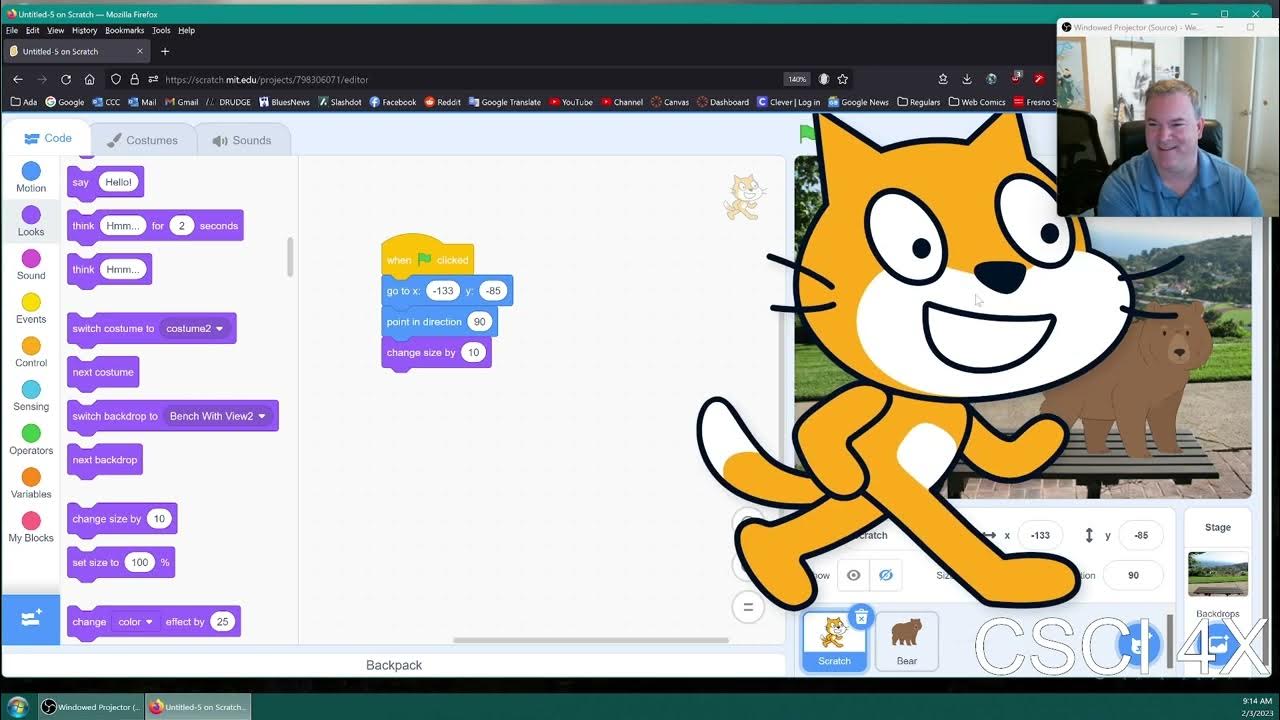Select the My Blocks category
This screenshot has height=720, width=1280.
click(x=31, y=528)
